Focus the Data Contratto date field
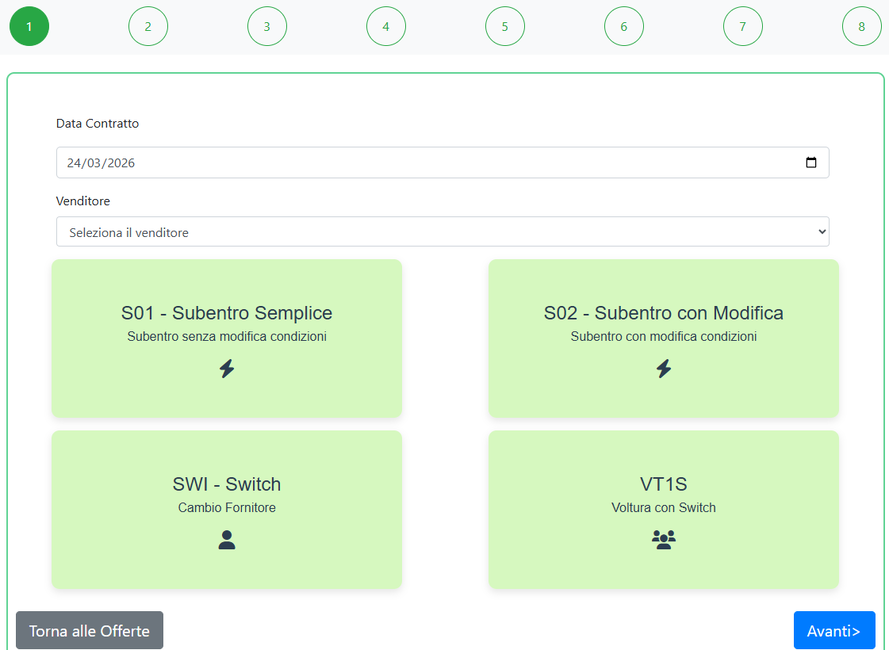 443,163
